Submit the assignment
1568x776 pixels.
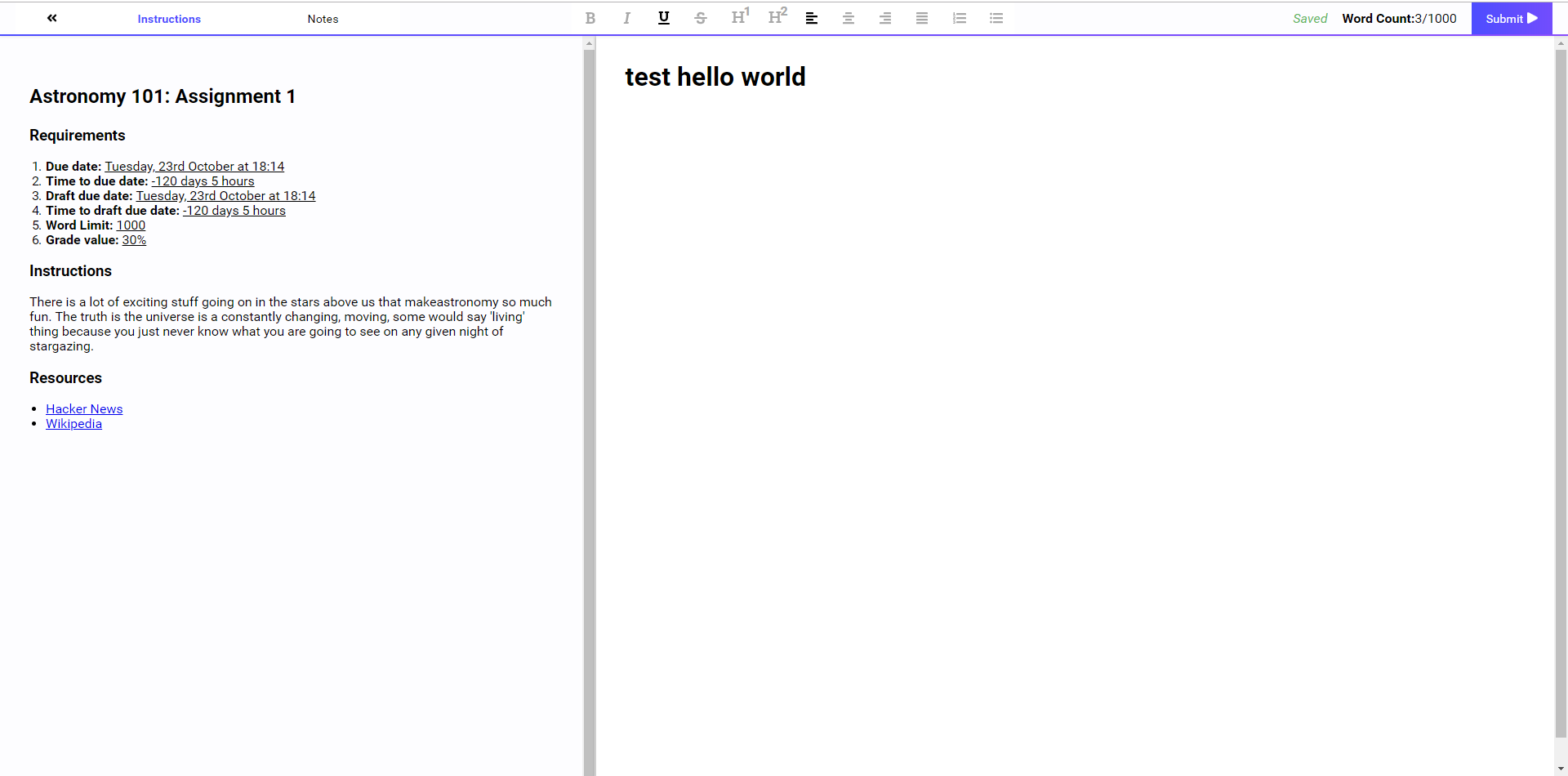coord(1511,19)
